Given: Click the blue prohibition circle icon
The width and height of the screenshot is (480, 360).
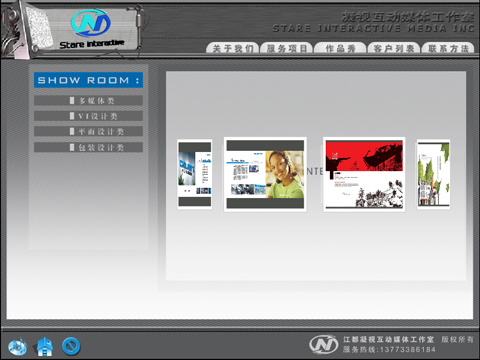Looking at the screenshot, I should (71, 346).
